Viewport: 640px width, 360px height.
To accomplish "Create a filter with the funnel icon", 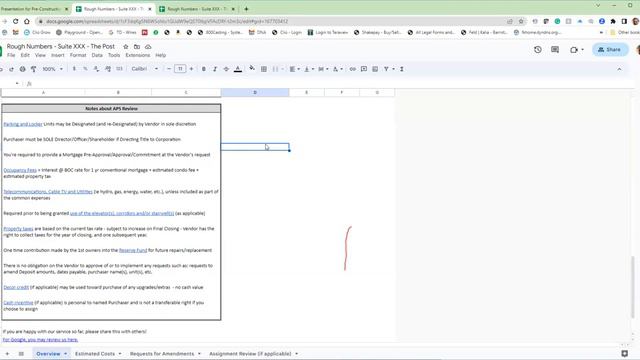I will 386,69.
